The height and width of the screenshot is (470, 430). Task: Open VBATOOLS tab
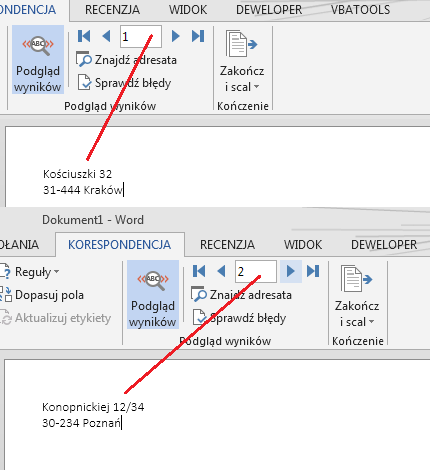360,10
